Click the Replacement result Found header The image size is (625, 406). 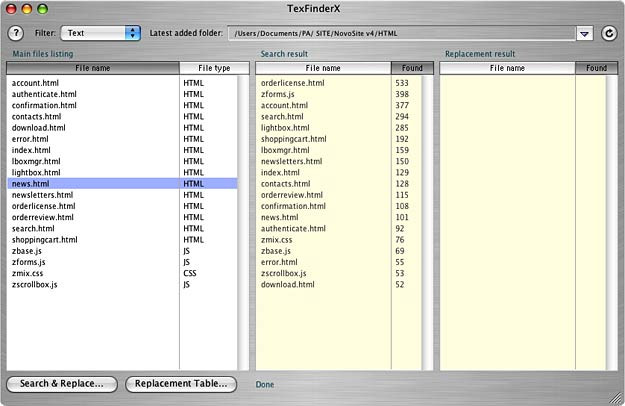click(596, 68)
